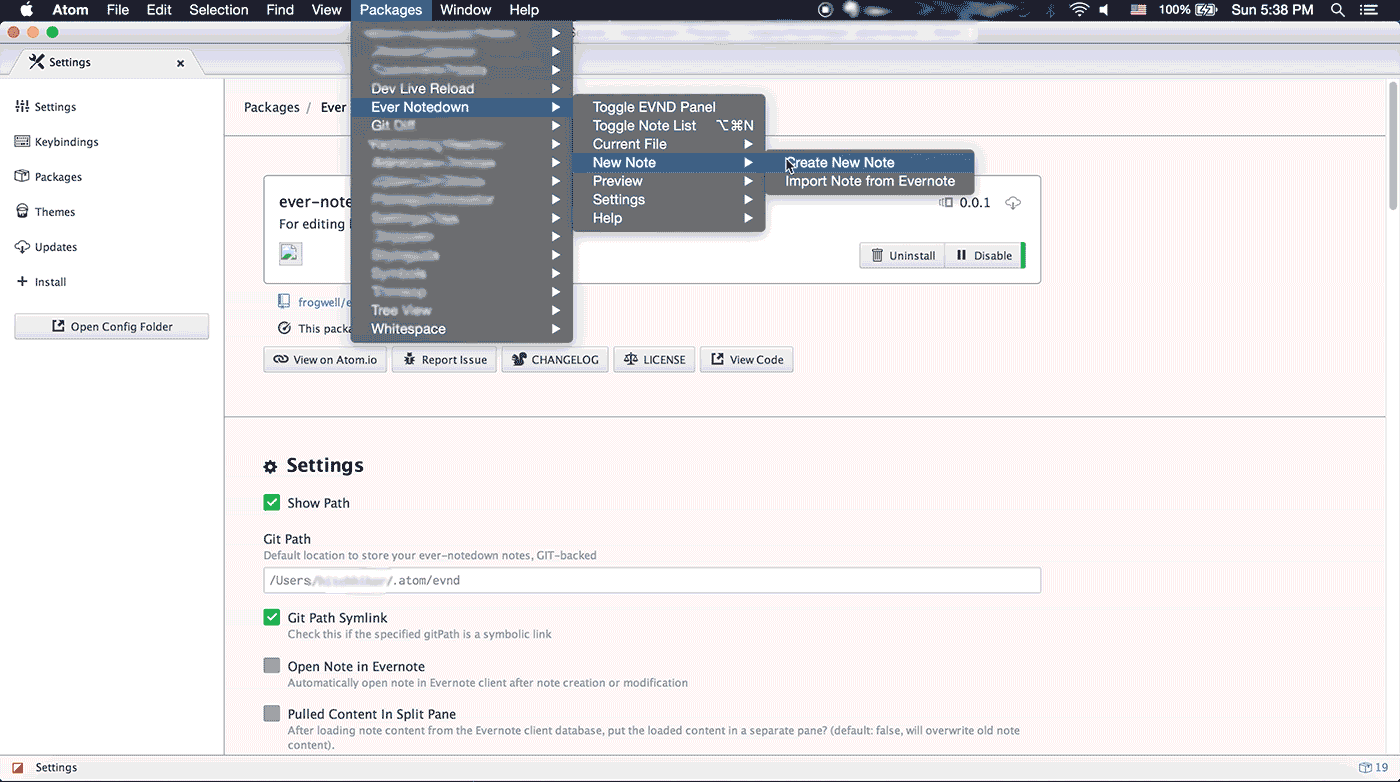
Task: Click the US flag input source icon
Action: pyautogui.click(x=1138, y=10)
